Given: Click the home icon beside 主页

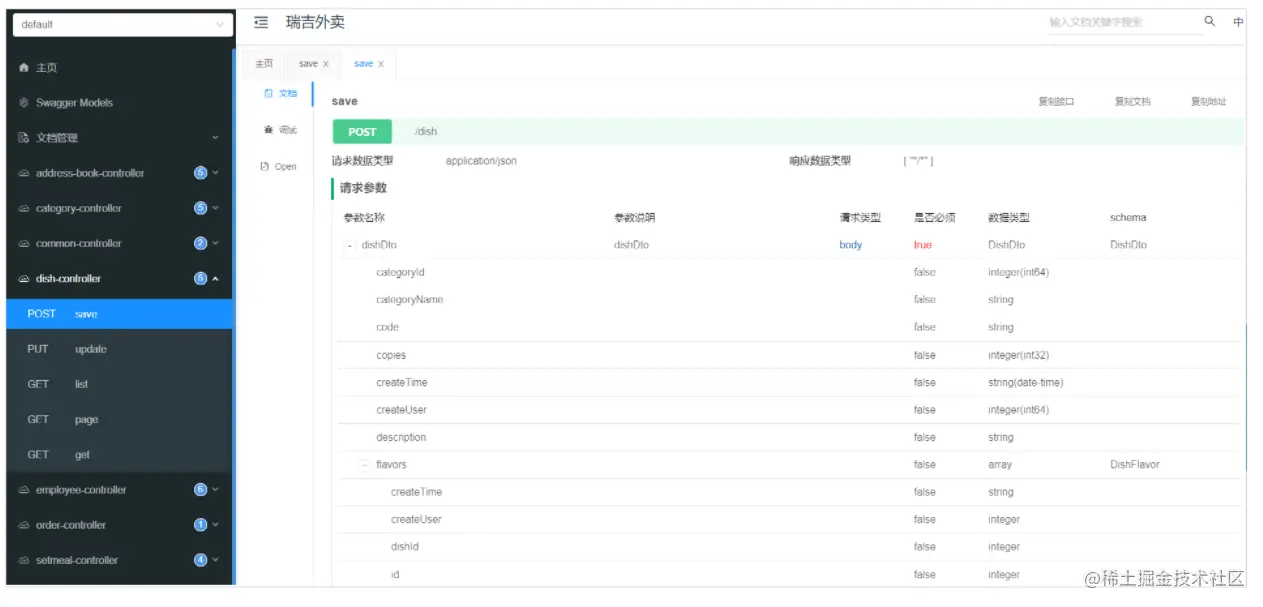Looking at the screenshot, I should [24, 67].
